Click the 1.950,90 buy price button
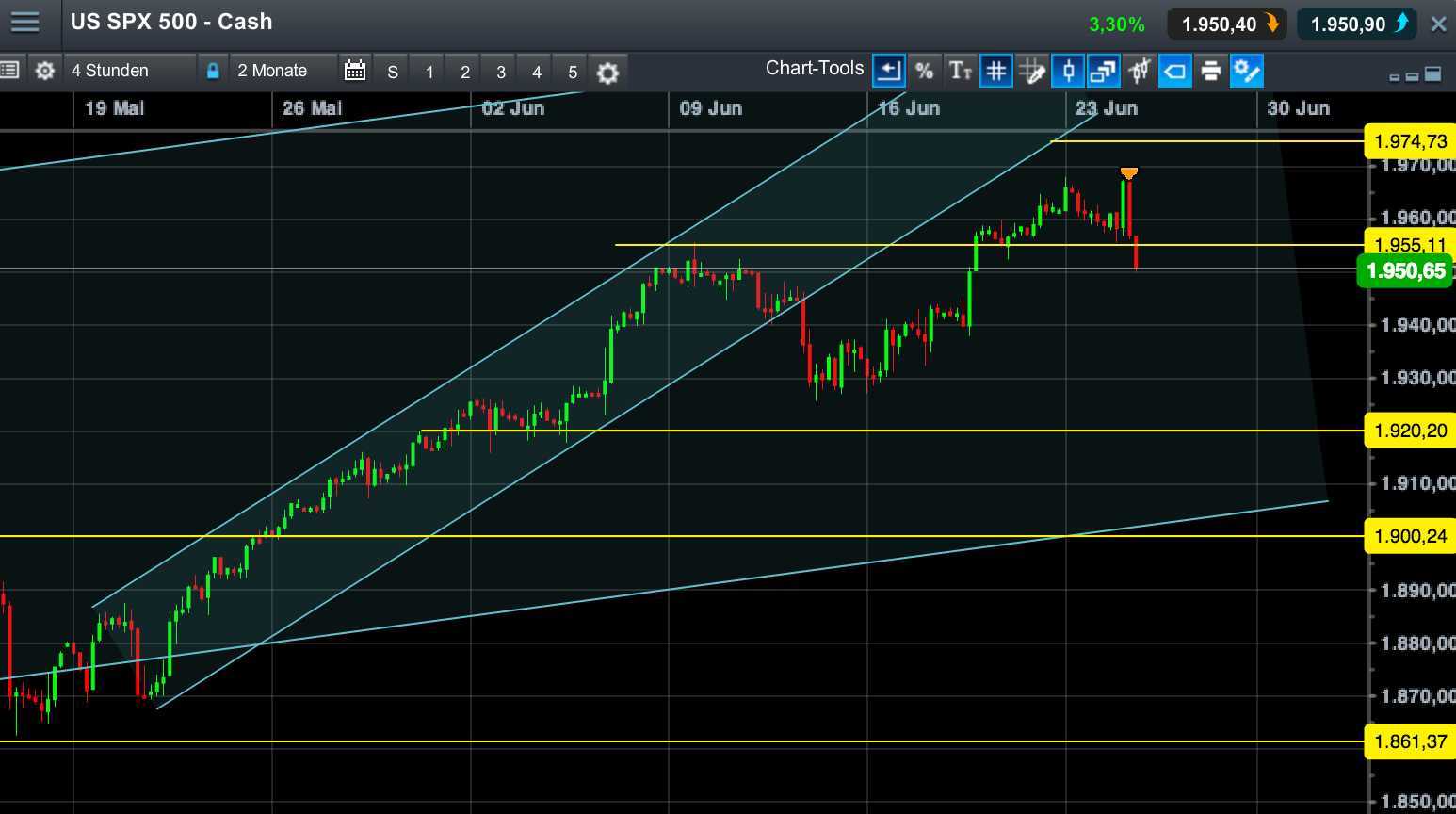This screenshot has width=1456, height=814. pyautogui.click(x=1356, y=24)
